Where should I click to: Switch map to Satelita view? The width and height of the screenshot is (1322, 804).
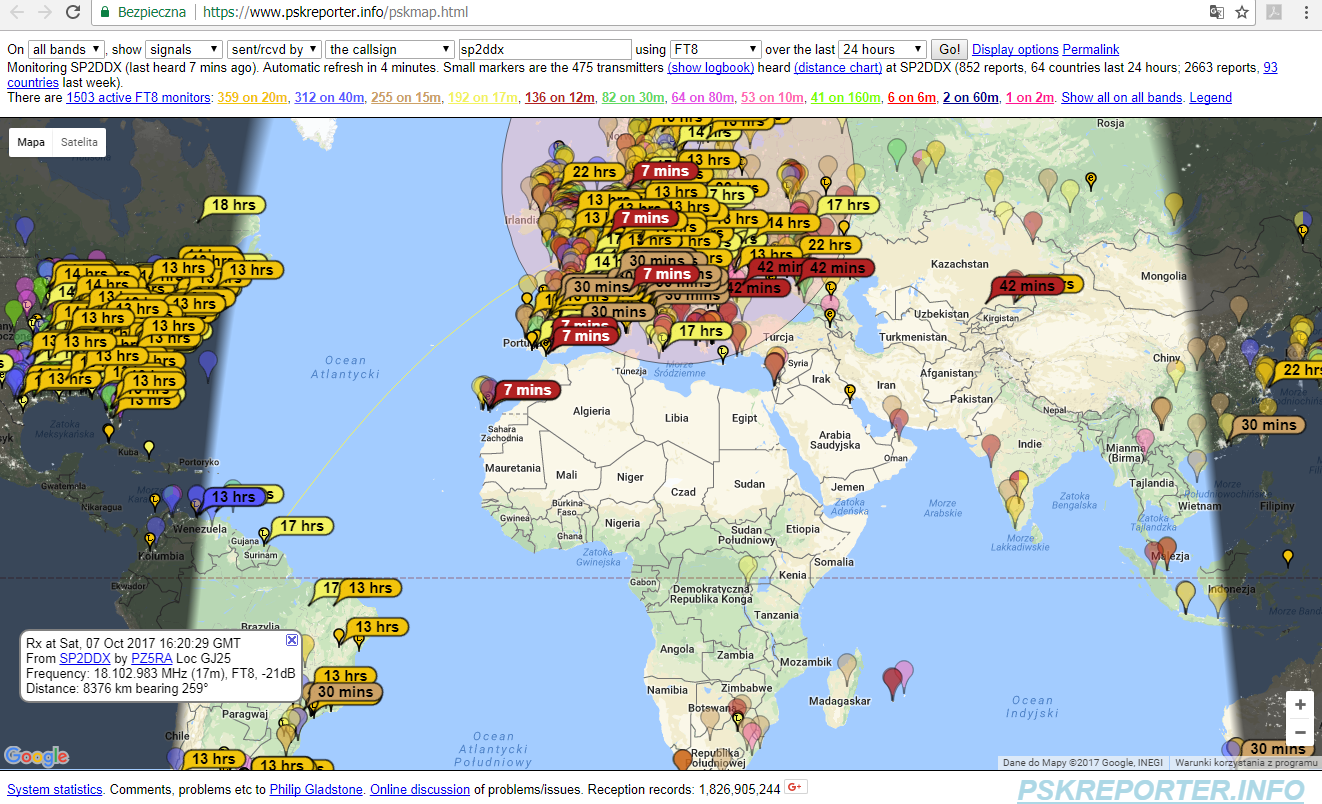coord(79,142)
